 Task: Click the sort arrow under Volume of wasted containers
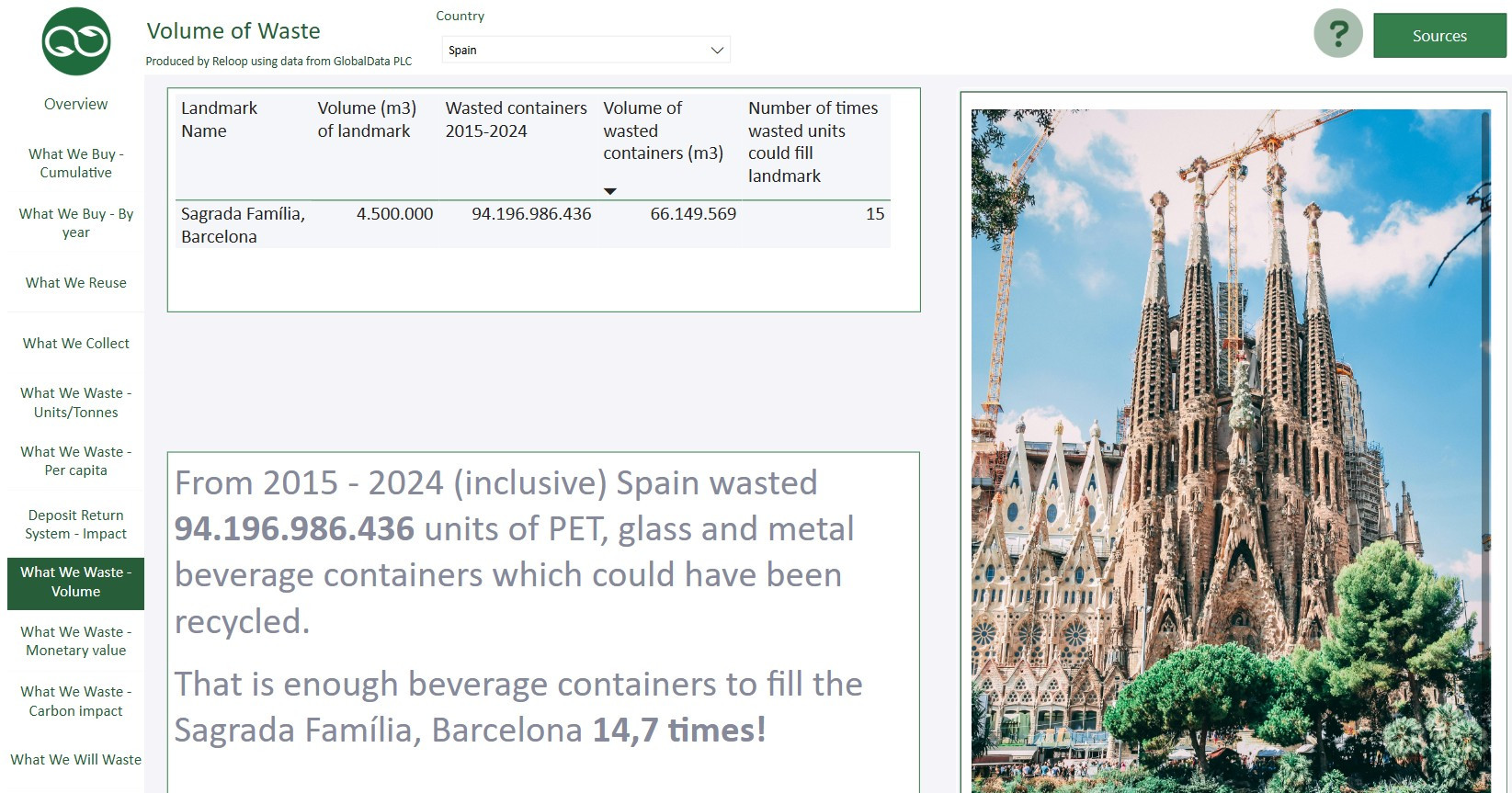point(609,191)
